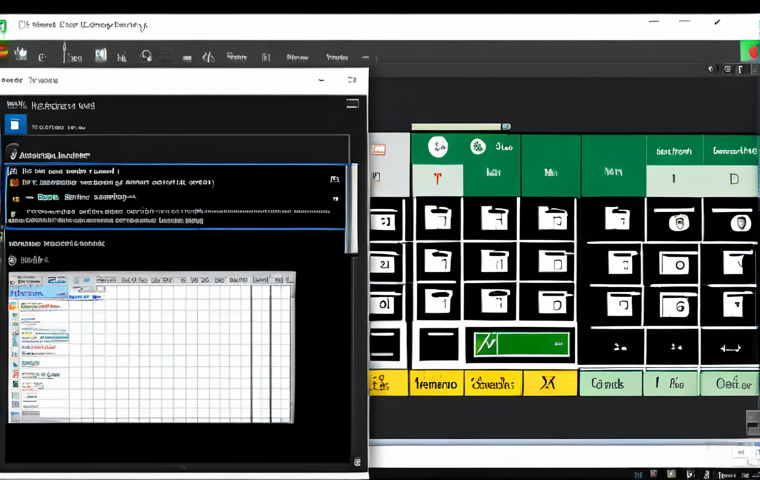The width and height of the screenshot is (760, 480).
Task: Click the dash button in white sub-window title bar
Action: coord(321,80)
